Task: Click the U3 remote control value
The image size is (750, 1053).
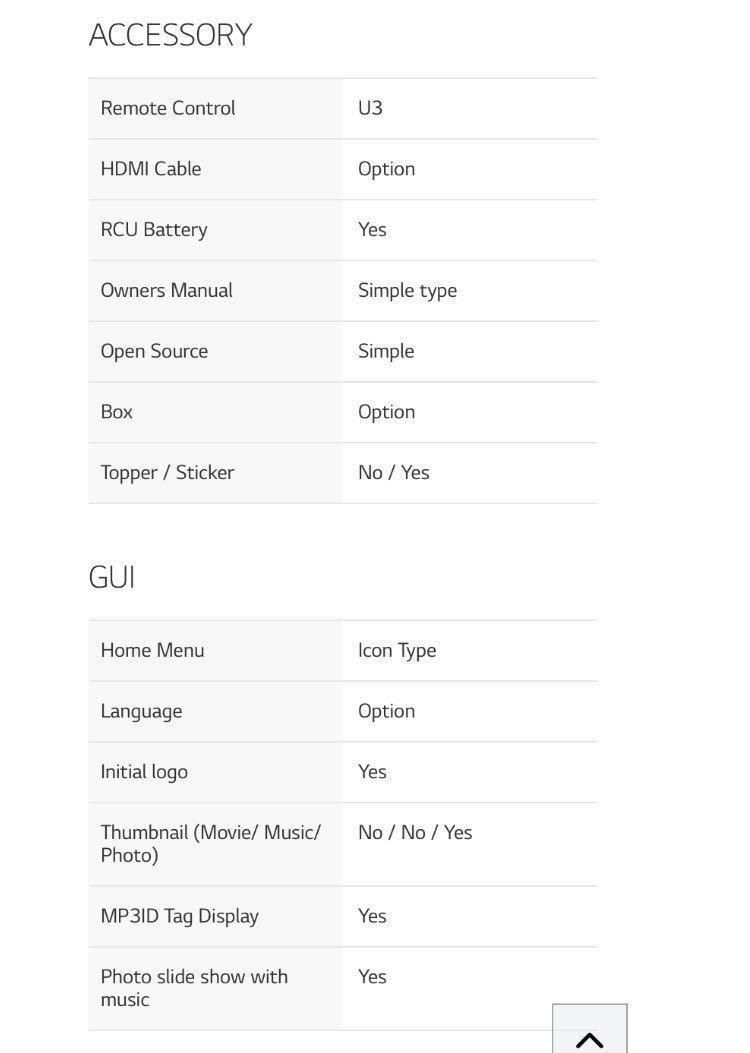Action: (x=370, y=108)
